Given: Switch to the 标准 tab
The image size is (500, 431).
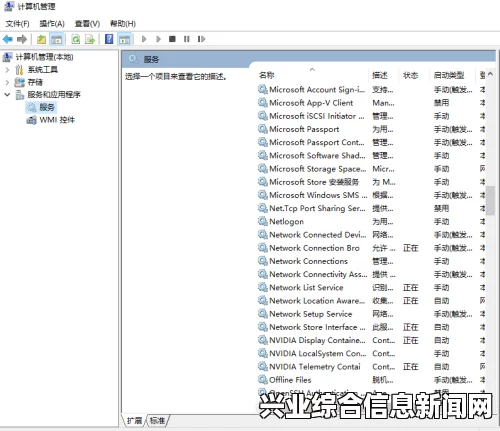Looking at the screenshot, I should 157,421.
